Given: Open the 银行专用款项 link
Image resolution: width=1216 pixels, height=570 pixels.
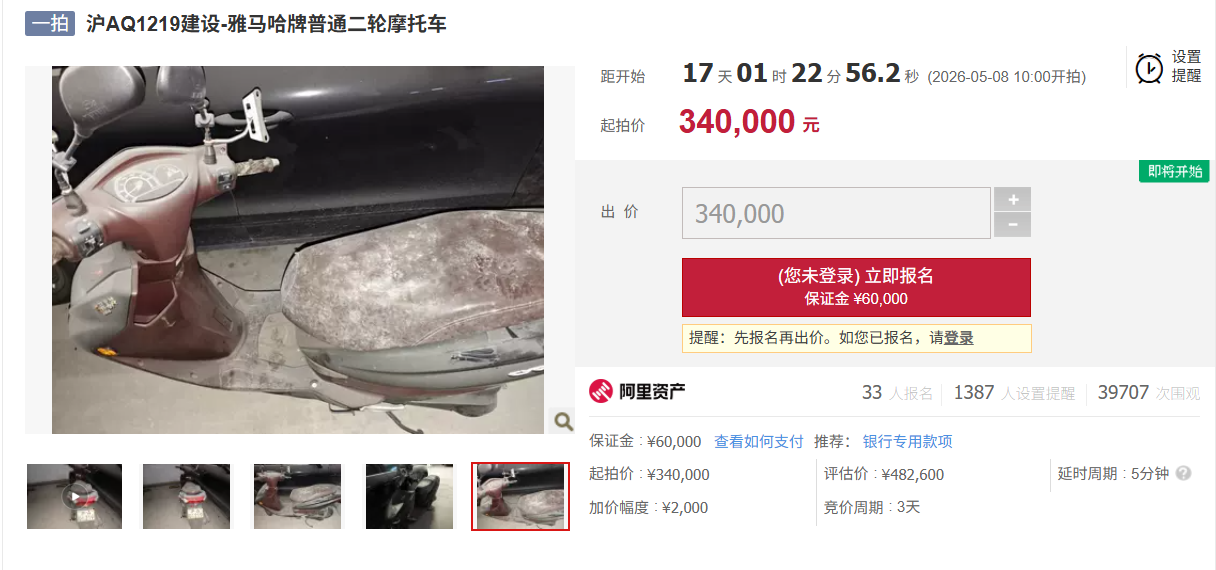Looking at the screenshot, I should tap(908, 441).
